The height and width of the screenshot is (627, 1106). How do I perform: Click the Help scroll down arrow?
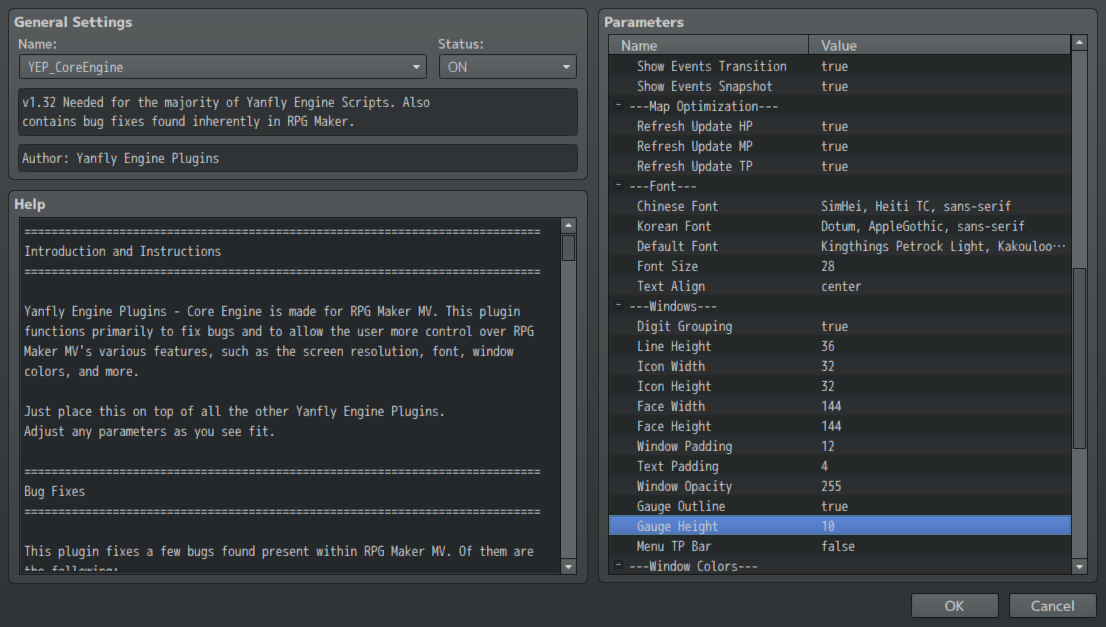[569, 566]
